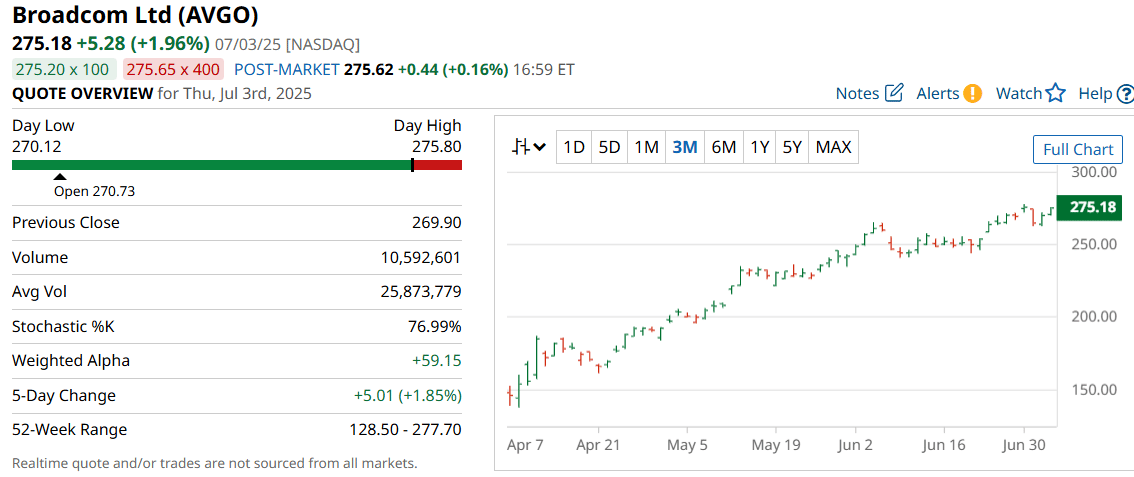1134x477 pixels.
Task: Click the red ask 275.65 x 400 box
Action: (x=174, y=69)
